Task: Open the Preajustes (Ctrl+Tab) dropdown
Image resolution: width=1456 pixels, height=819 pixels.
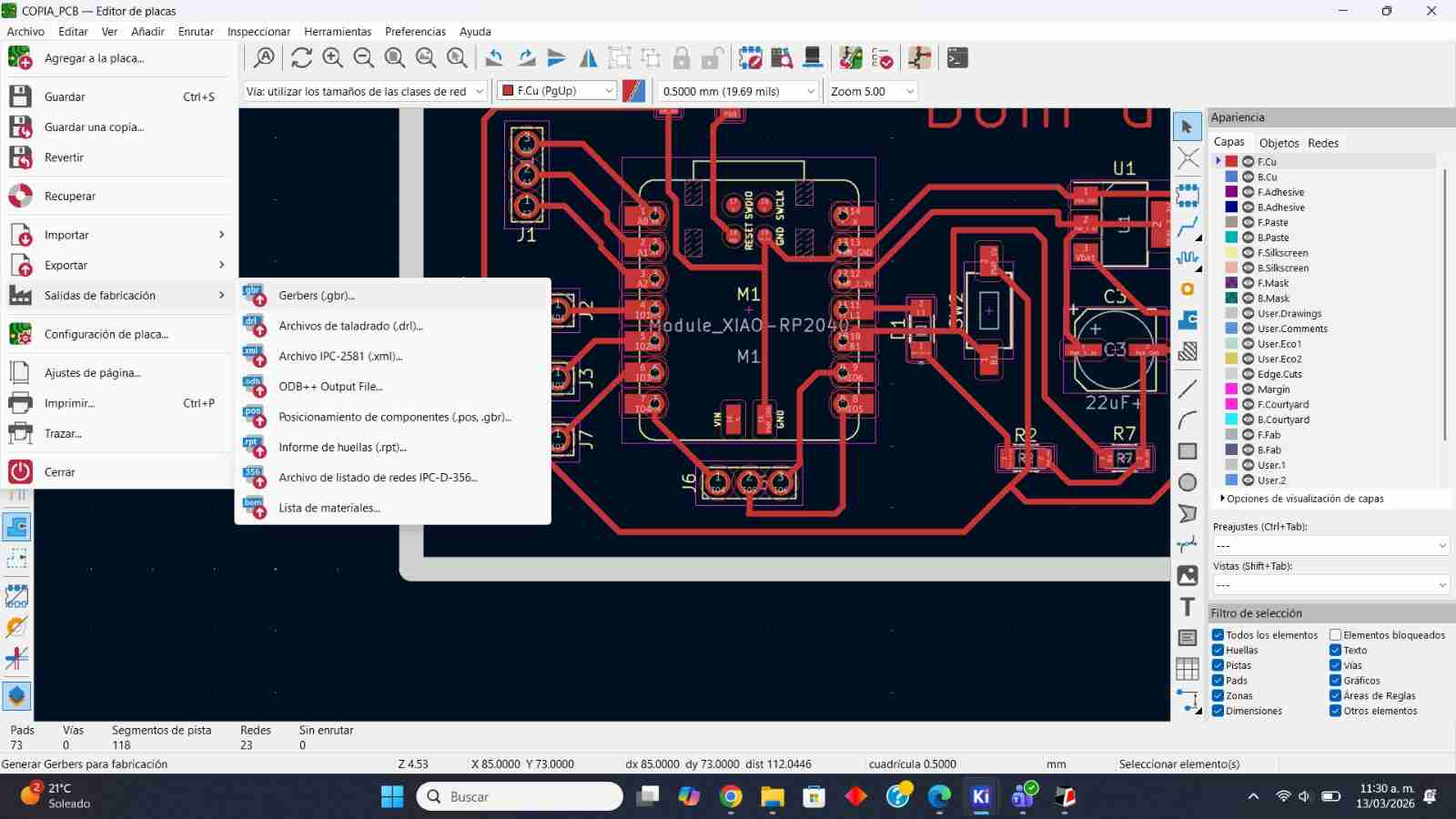Action: tap(1330, 545)
